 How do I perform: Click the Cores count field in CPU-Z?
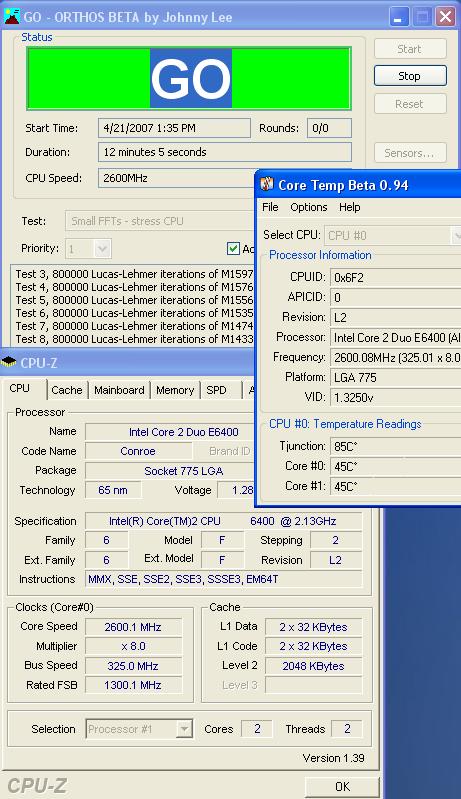[x=257, y=729]
